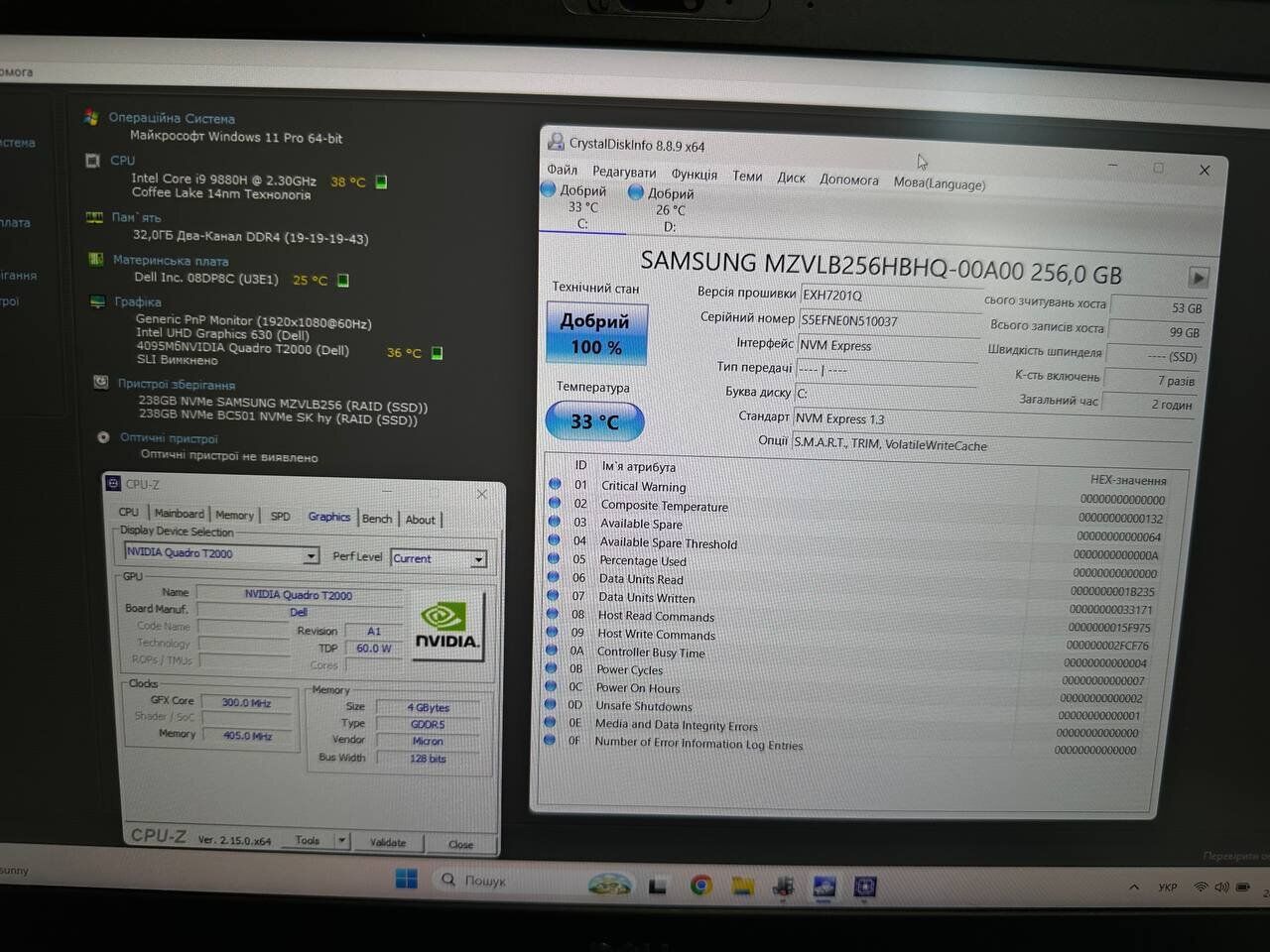Click the green motherboard temperature indicator square
This screenshot has height=952, width=1270.
(x=343, y=281)
